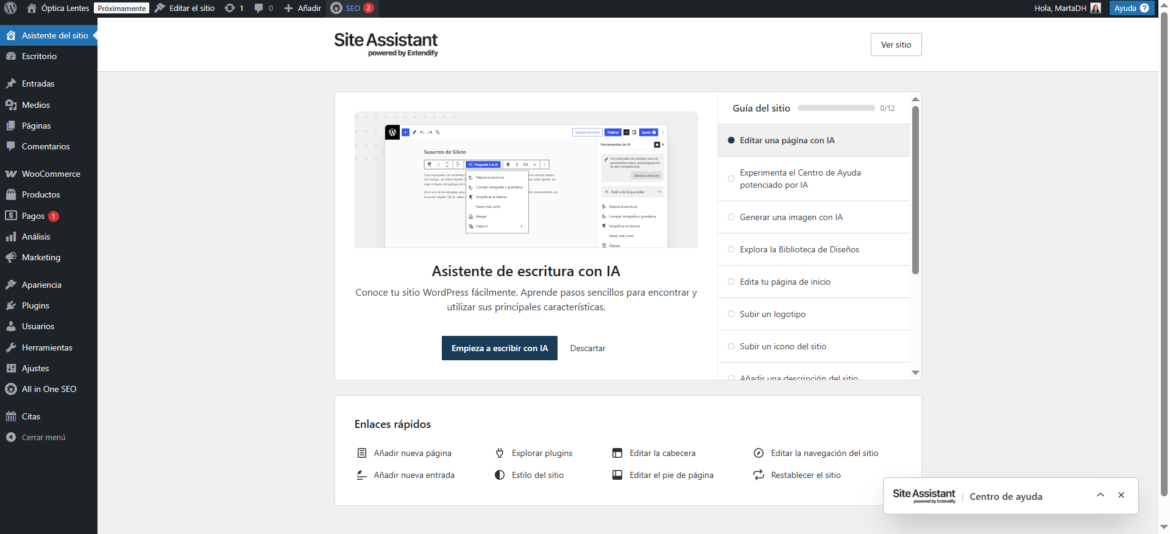The width and height of the screenshot is (1170, 534).
Task: Click the MartaDH avatar picture
Action: pyautogui.click(x=1095, y=8)
